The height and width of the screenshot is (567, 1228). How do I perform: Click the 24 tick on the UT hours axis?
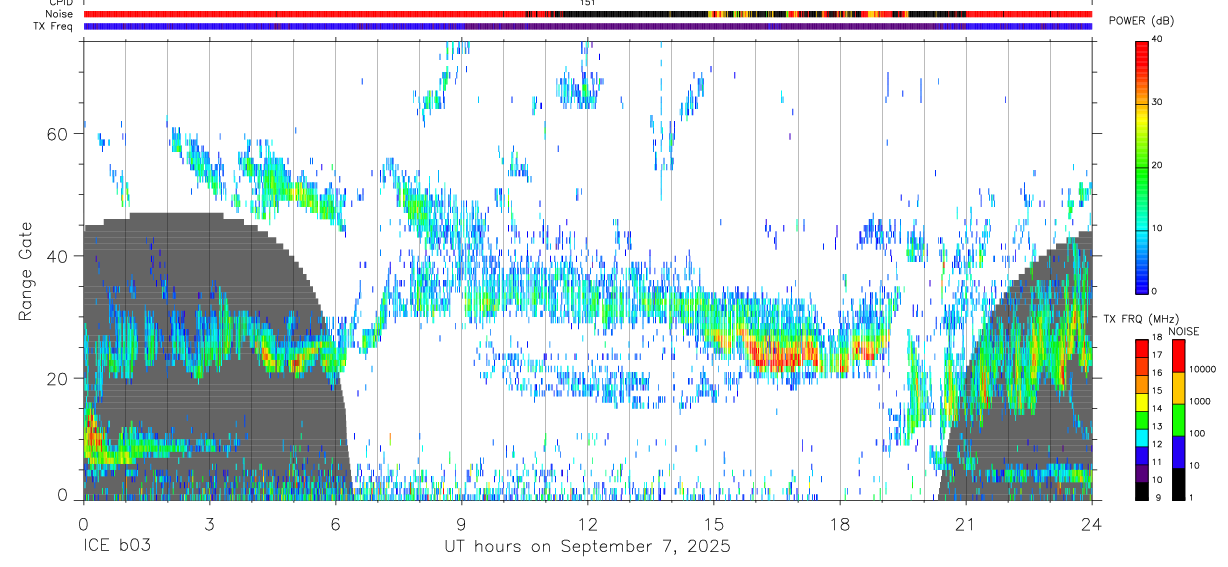click(x=1091, y=523)
